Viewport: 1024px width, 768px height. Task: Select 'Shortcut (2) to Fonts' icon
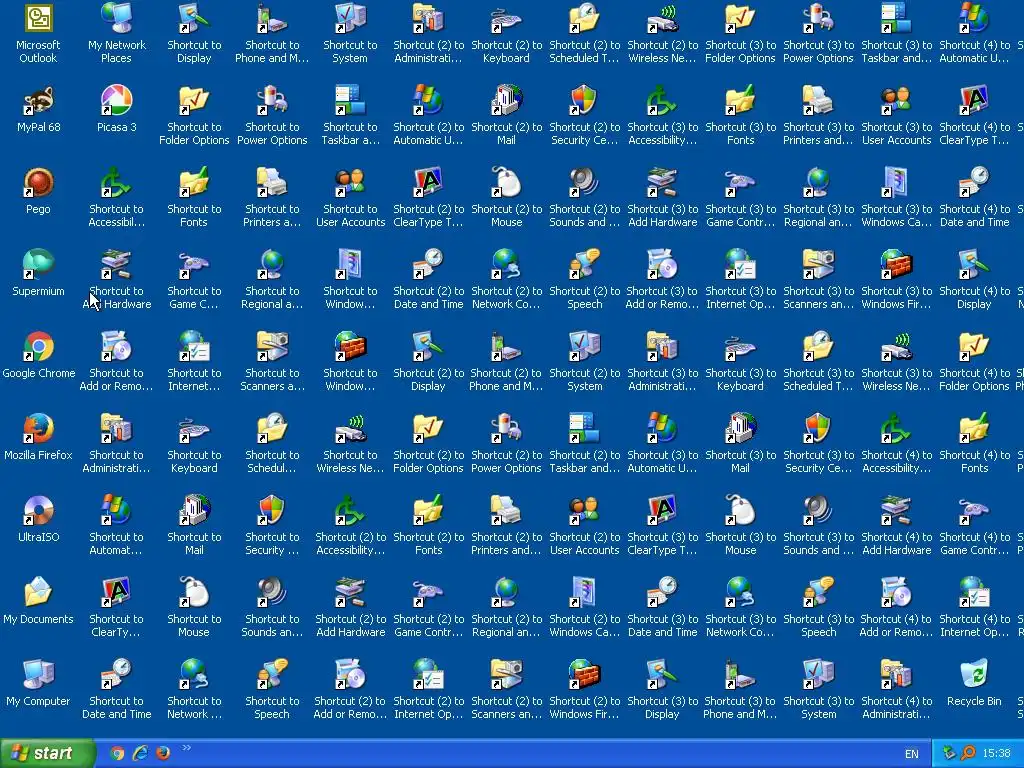coord(428,526)
